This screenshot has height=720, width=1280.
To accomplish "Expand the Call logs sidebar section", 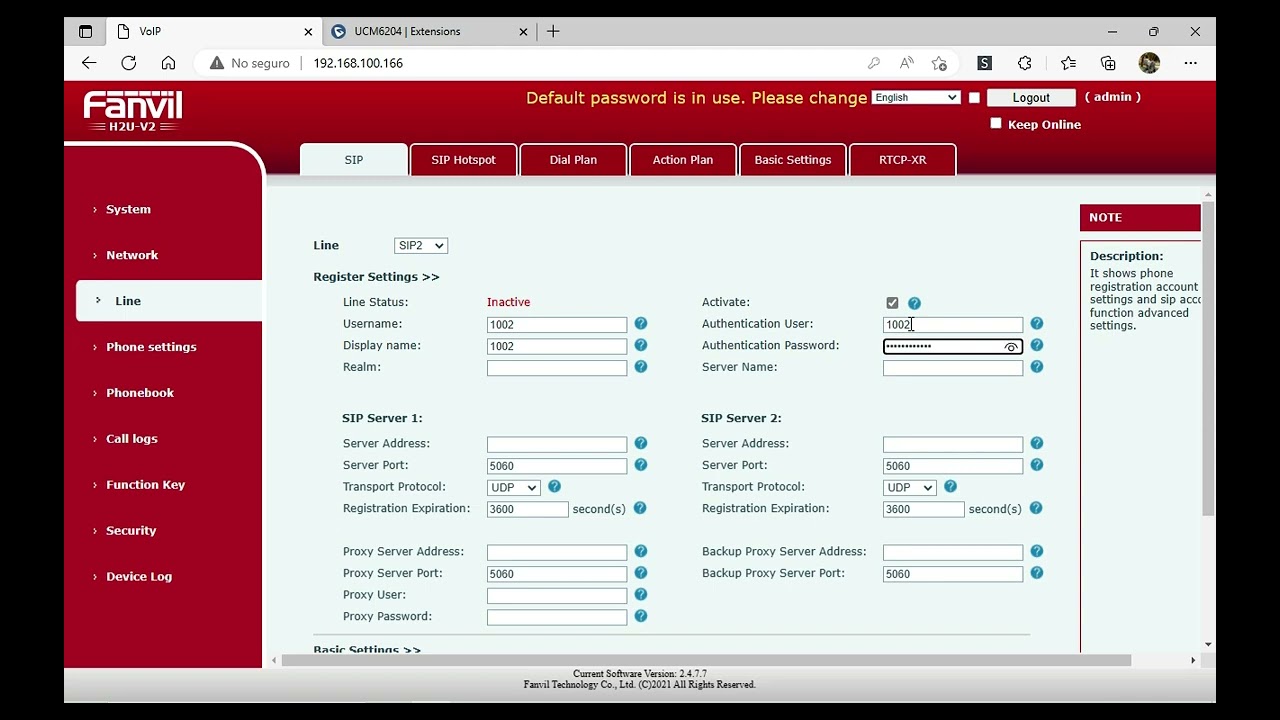I will click(132, 439).
